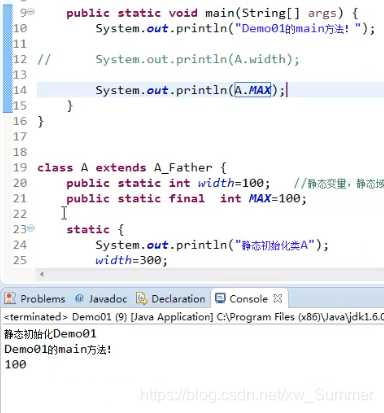
Task: Collapse the static block fold at line 23
Action: tap(31, 228)
